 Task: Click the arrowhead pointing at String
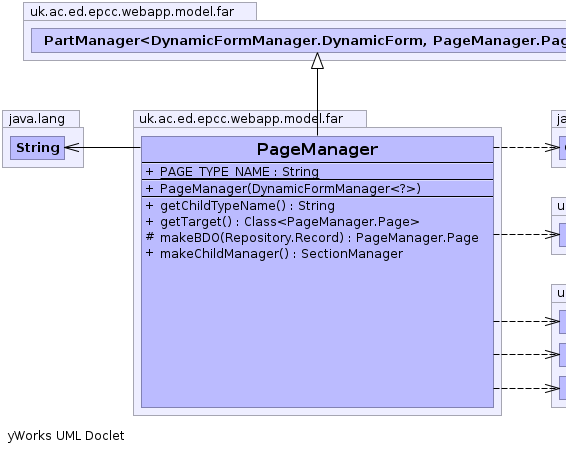[72, 147]
